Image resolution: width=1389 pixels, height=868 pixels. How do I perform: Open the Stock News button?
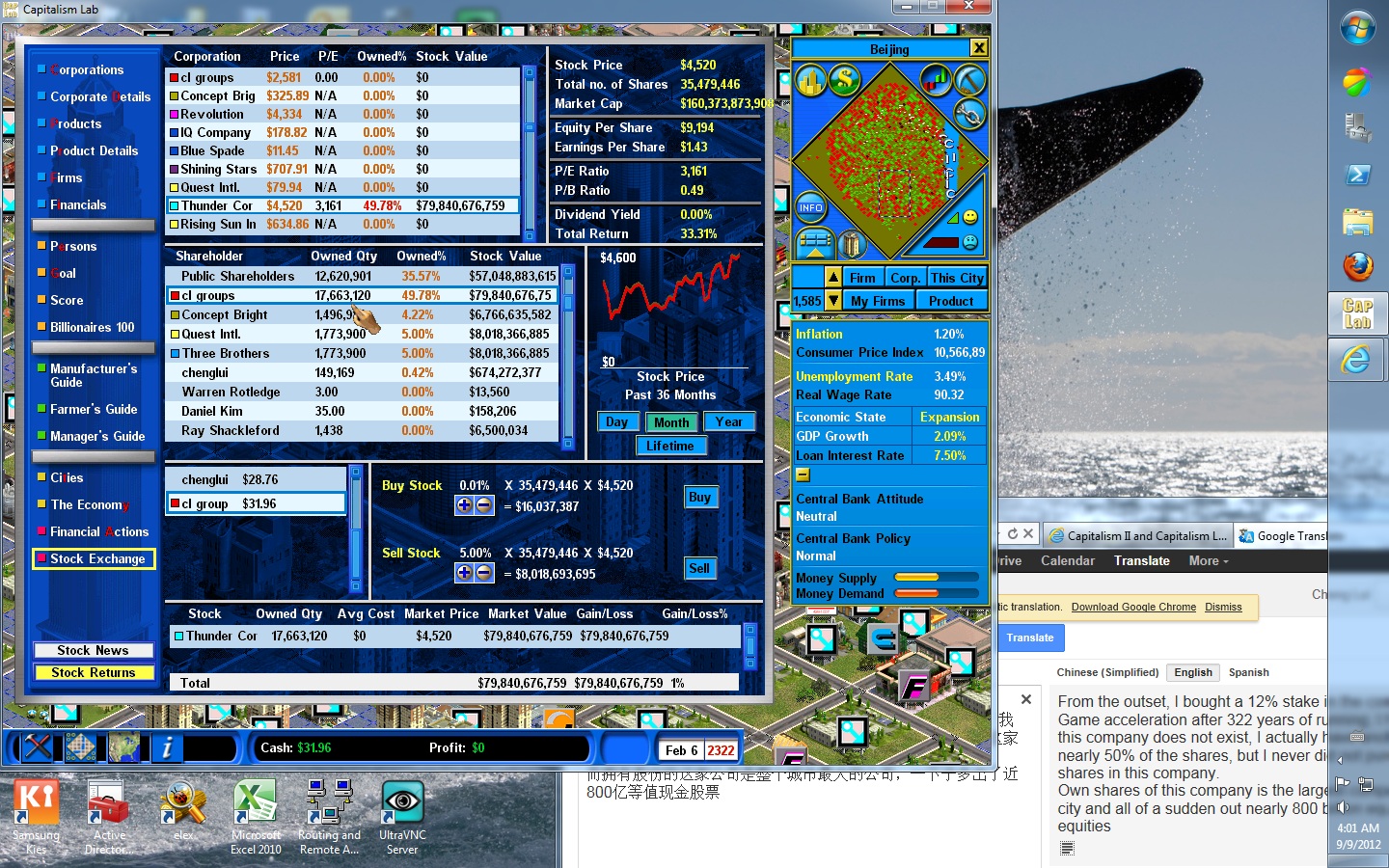[94, 650]
